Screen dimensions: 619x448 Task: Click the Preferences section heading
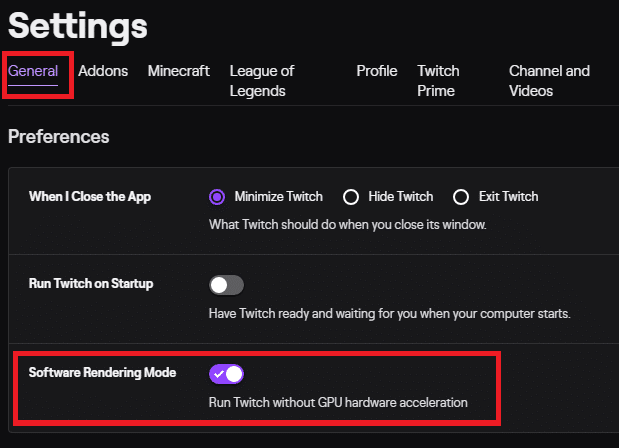[x=59, y=136]
